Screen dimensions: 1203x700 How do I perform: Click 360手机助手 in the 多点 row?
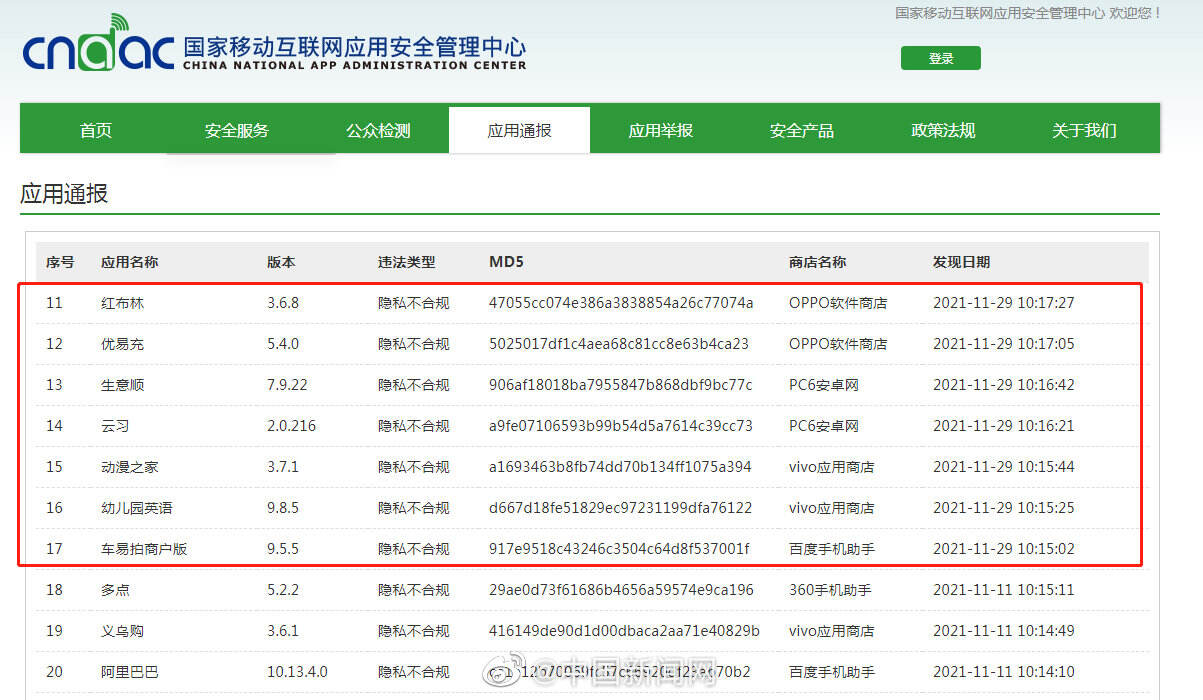(x=830, y=590)
